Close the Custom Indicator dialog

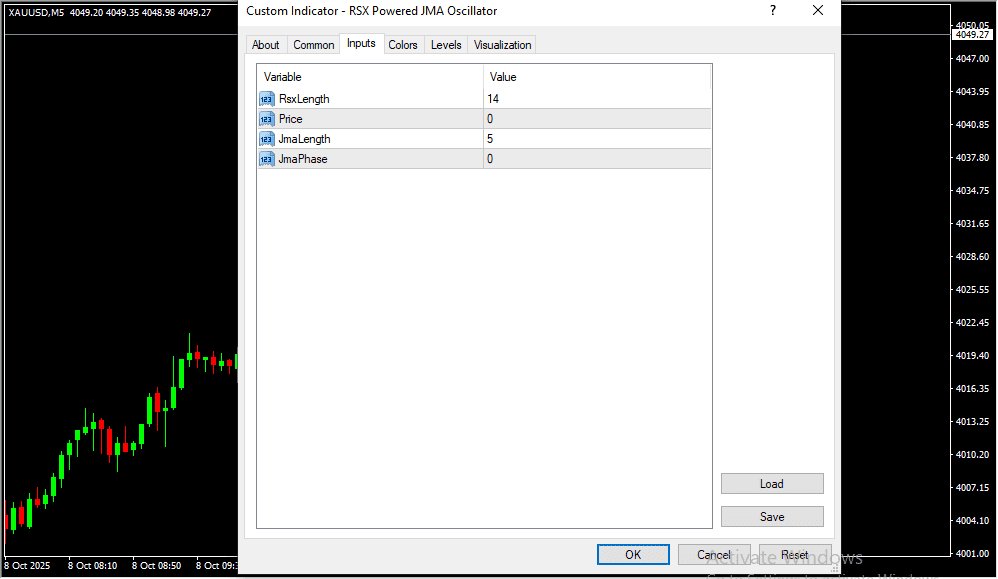818,11
